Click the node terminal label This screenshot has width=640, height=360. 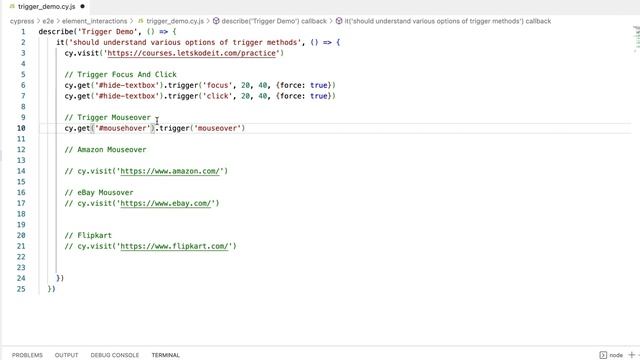coord(616,355)
